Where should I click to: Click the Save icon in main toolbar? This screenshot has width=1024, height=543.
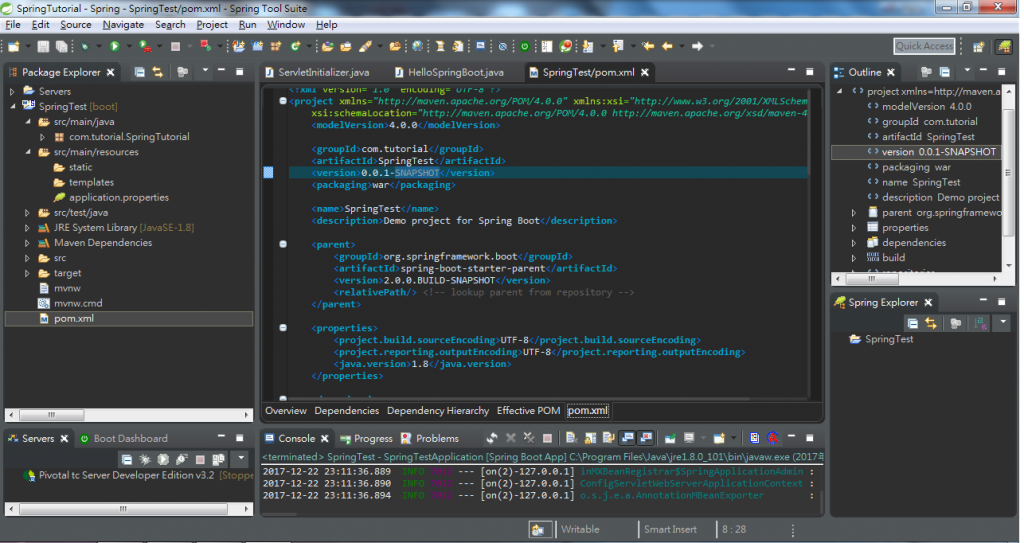(43, 46)
